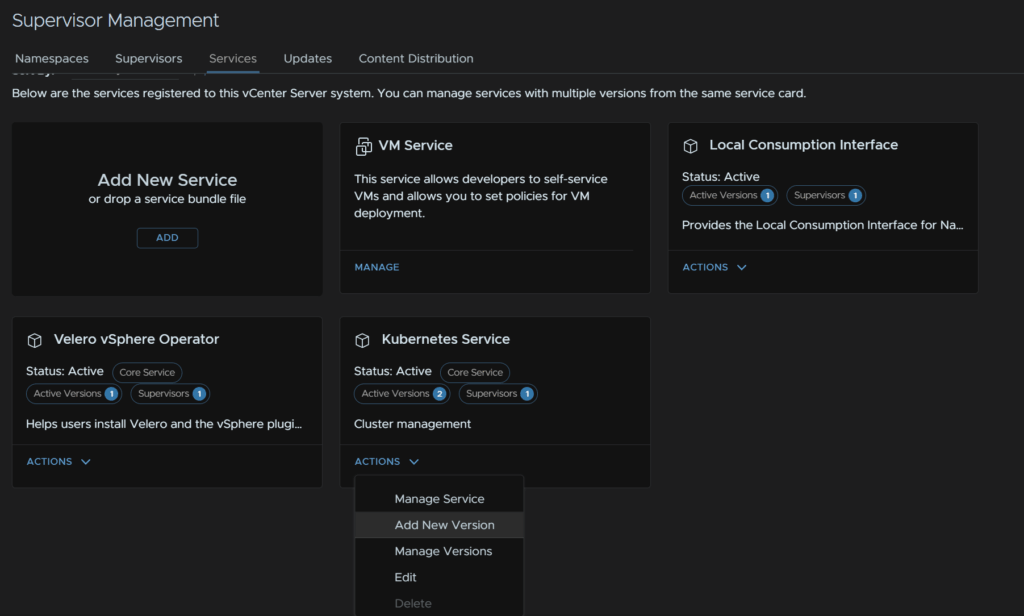Click MANAGE on the VM Service card

click(x=377, y=267)
